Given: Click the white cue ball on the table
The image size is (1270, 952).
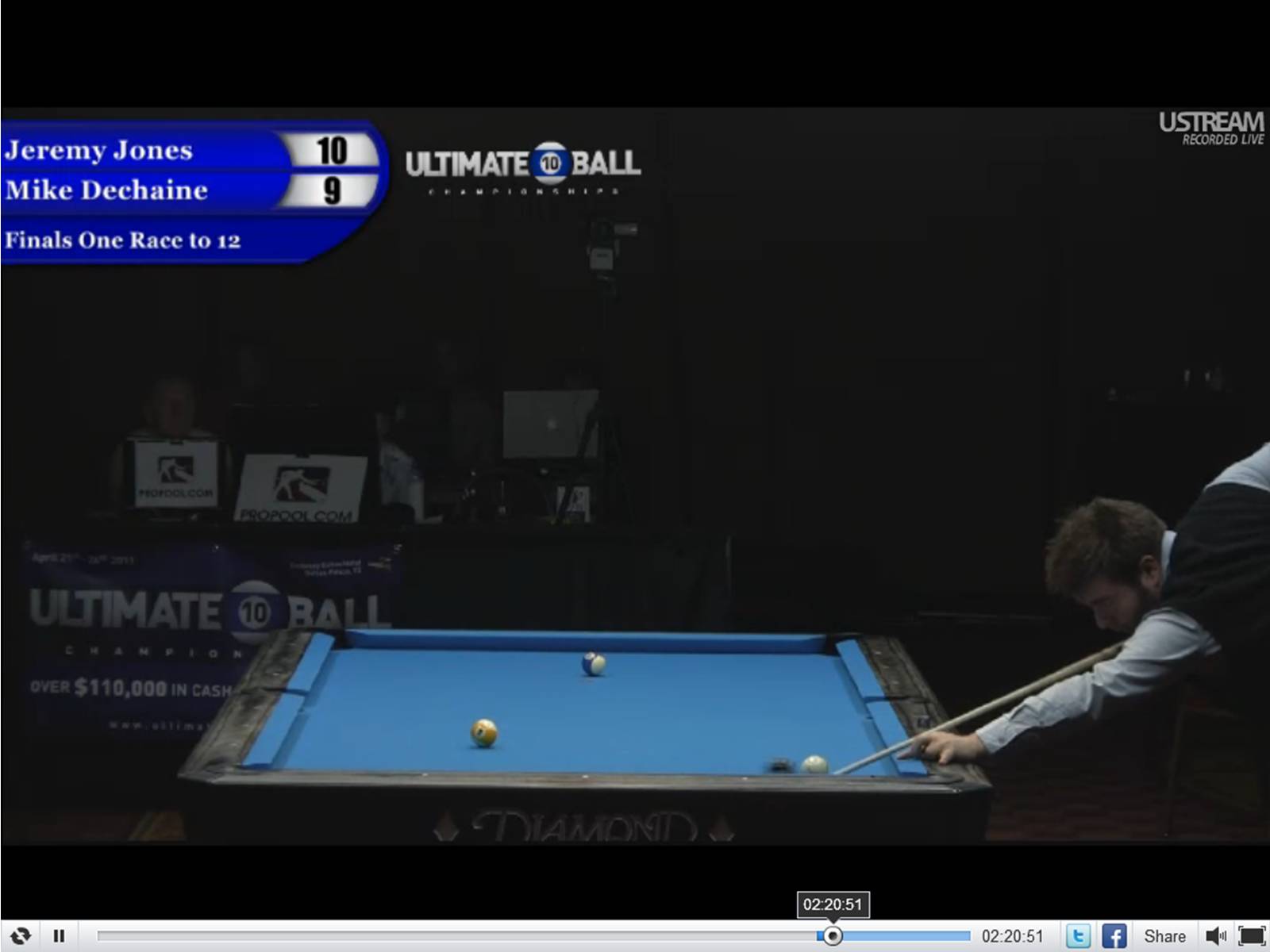Looking at the screenshot, I should pos(814,764).
